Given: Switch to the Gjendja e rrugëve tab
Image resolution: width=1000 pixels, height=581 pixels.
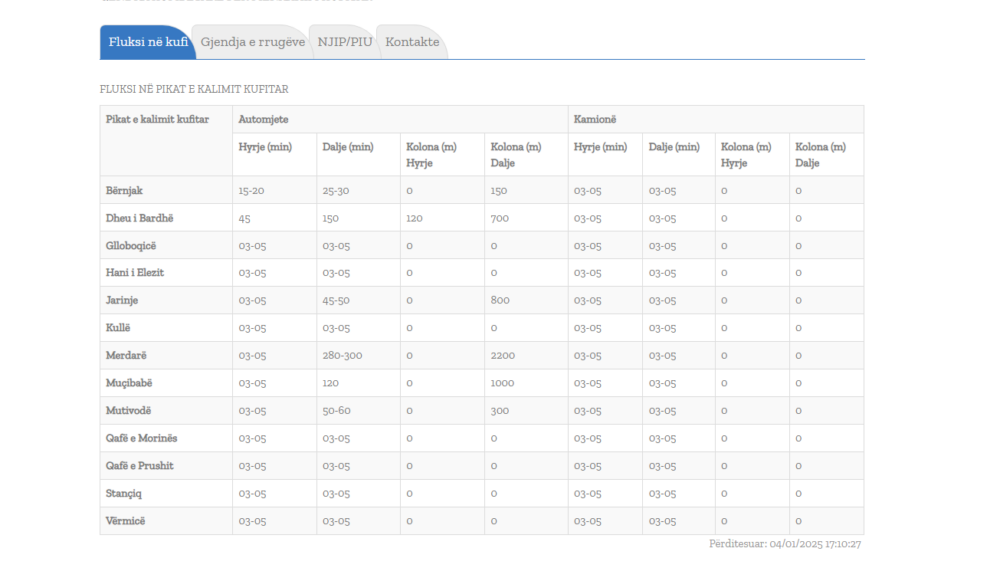Looking at the screenshot, I should [252, 42].
